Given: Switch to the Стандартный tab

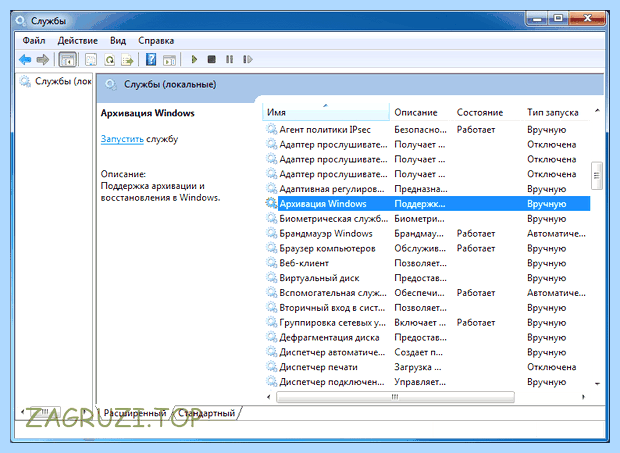Looking at the screenshot, I should point(206,413).
